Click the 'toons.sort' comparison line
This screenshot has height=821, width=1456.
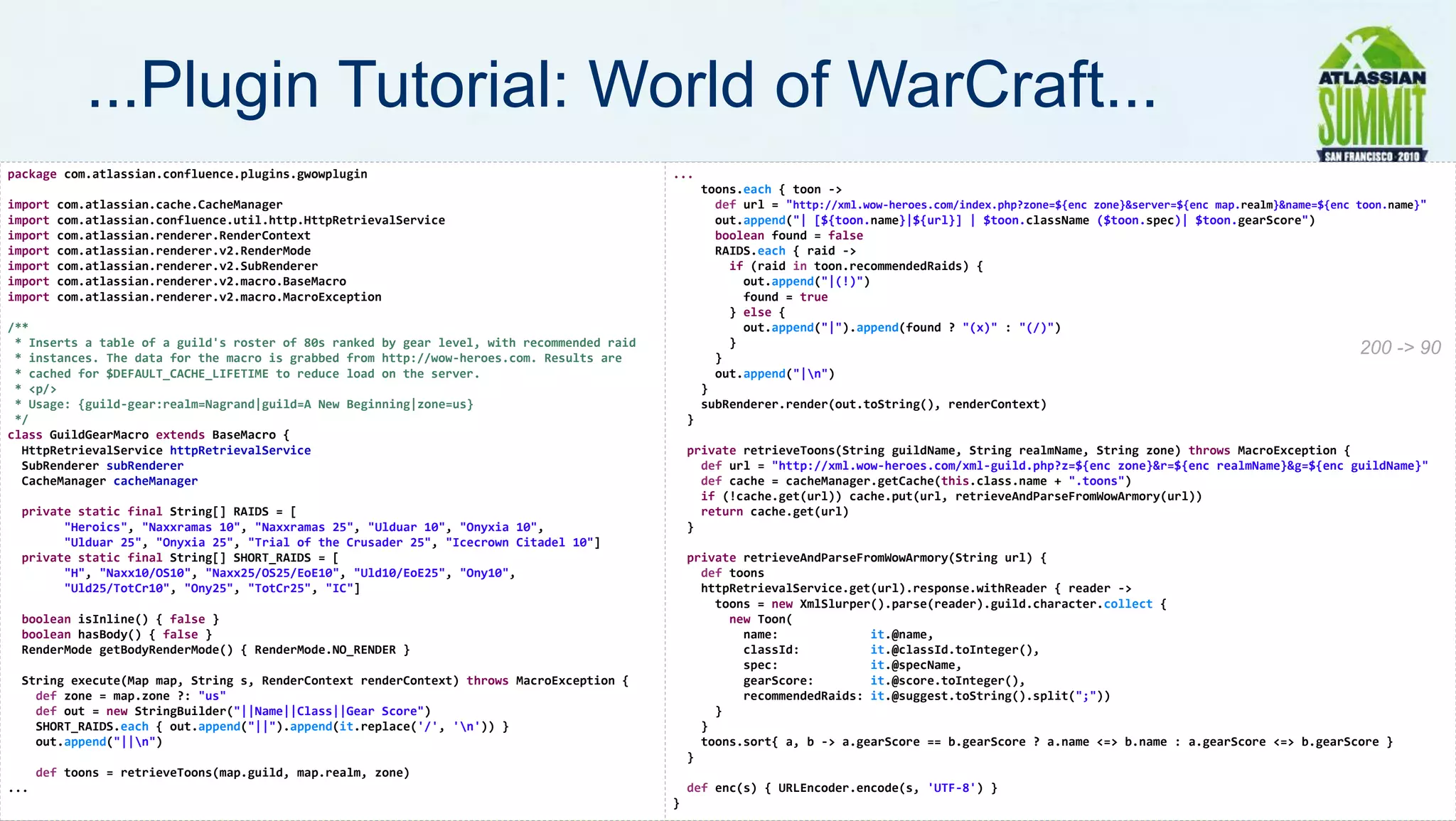(1046, 741)
